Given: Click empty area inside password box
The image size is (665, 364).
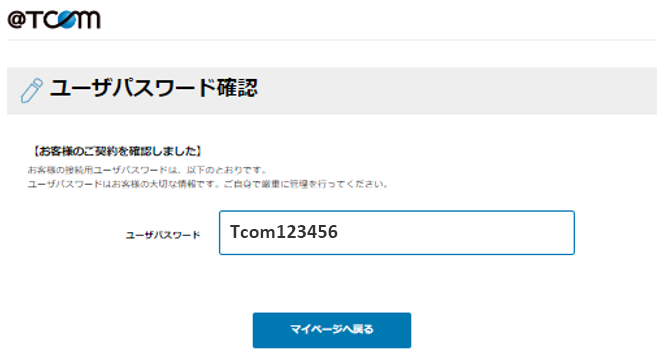Looking at the screenshot, I should click(456, 233).
